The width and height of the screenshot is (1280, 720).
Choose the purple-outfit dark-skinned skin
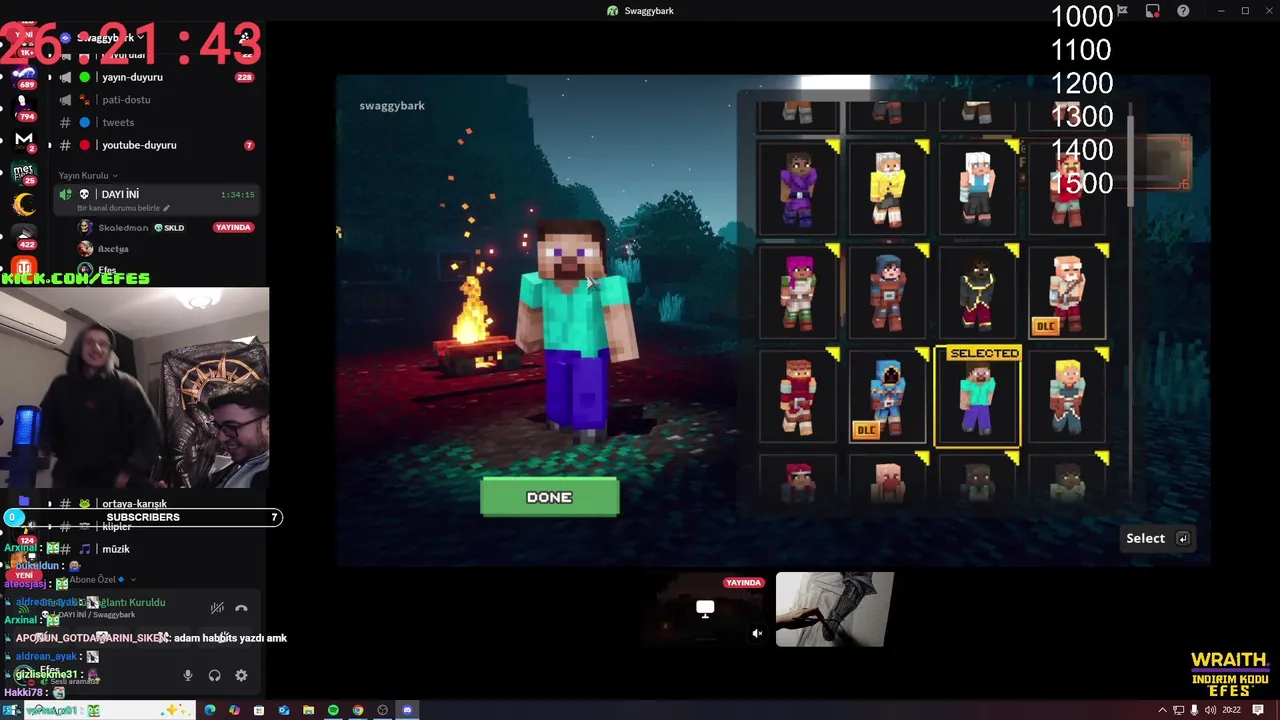pos(798,188)
